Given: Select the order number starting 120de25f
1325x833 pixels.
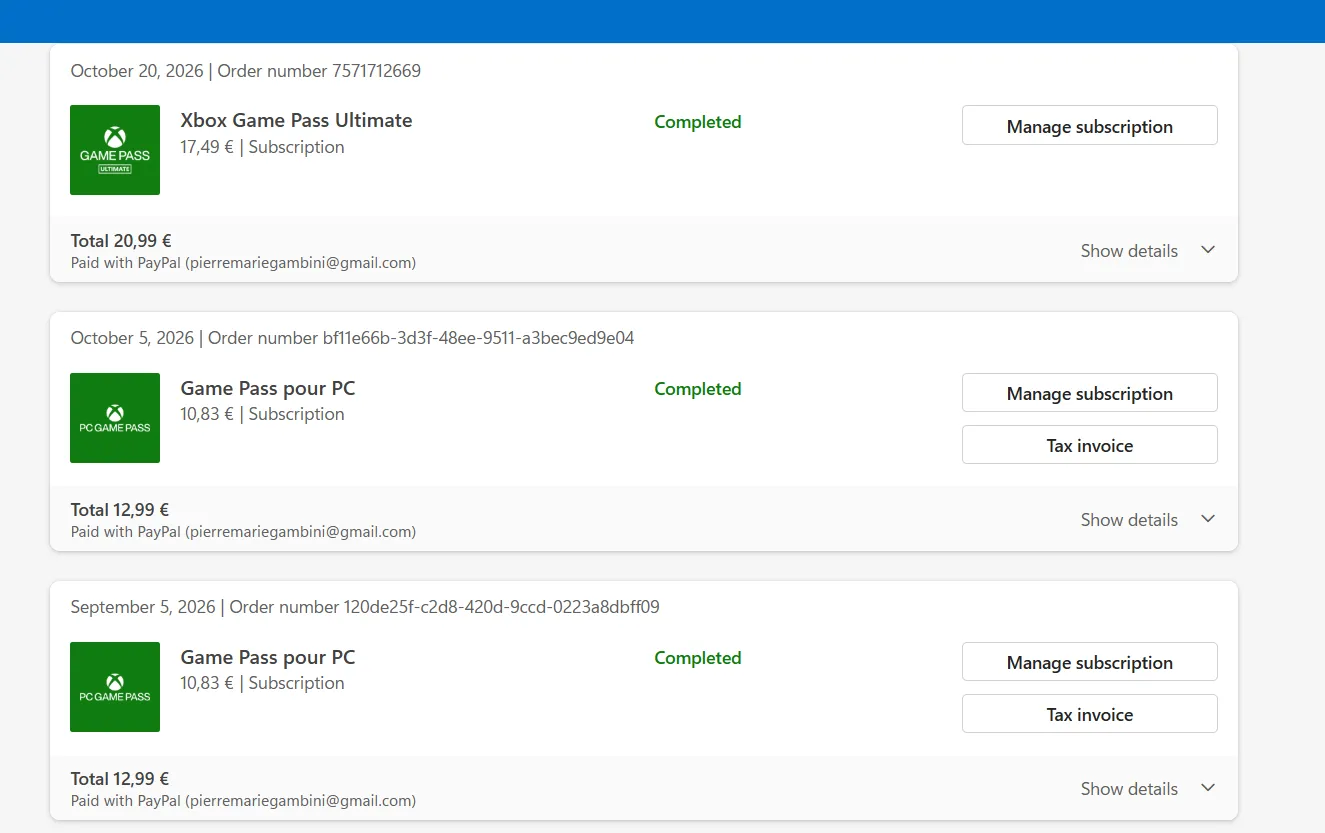Looking at the screenshot, I should coord(445,607).
